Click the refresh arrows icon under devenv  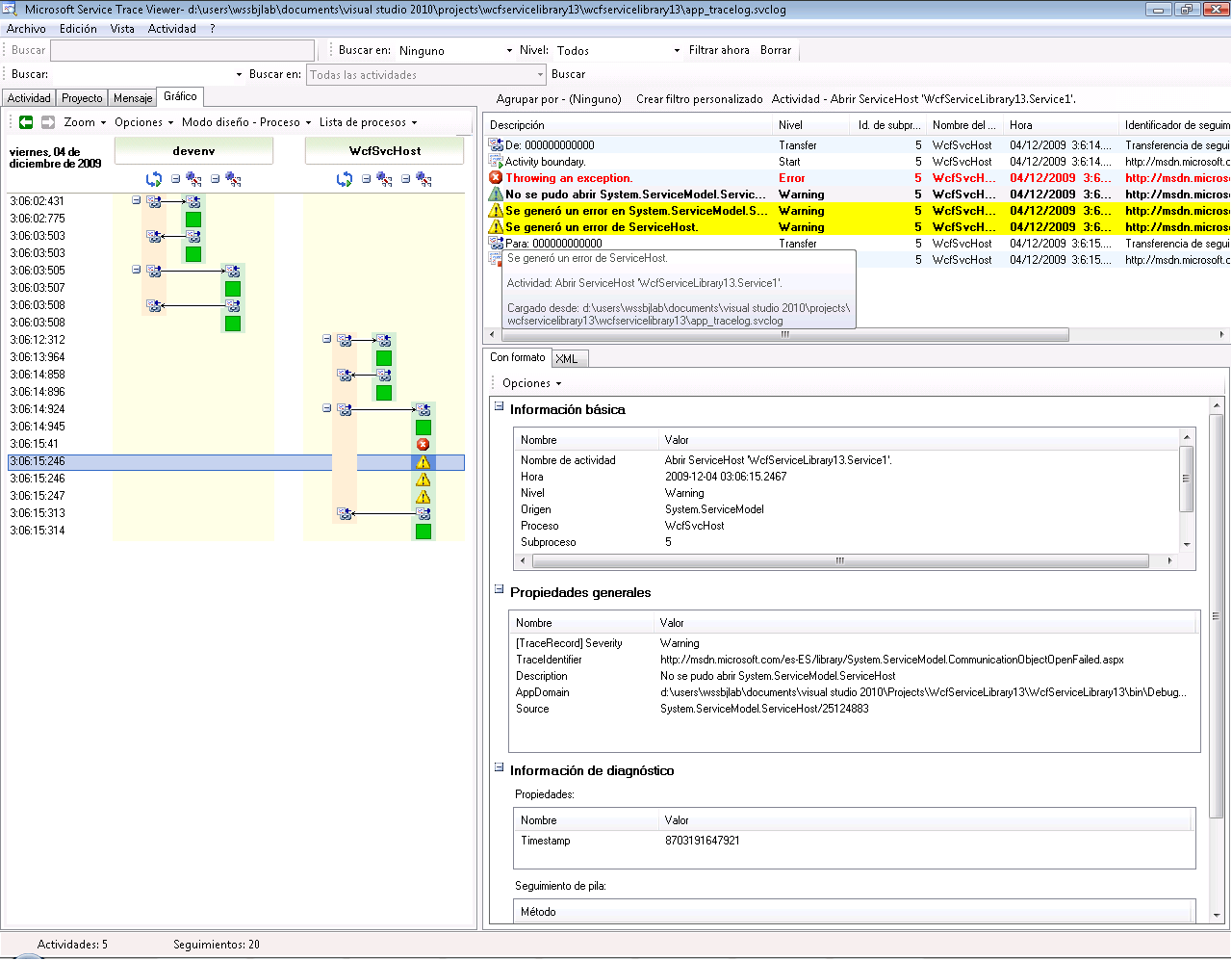click(x=154, y=179)
